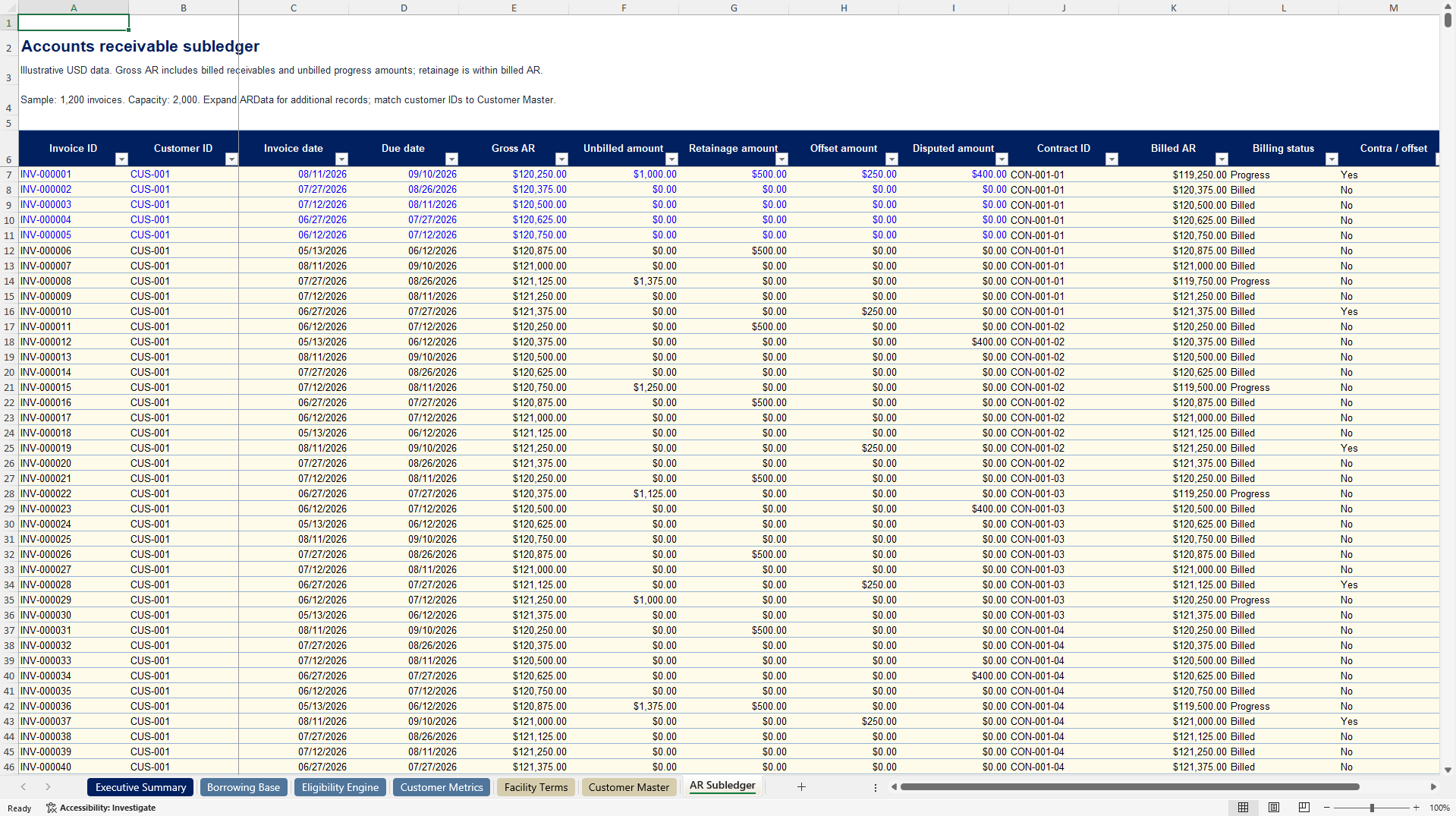Click the horizontal scrollbar thumb
1456x816 pixels.
click(x=1129, y=787)
